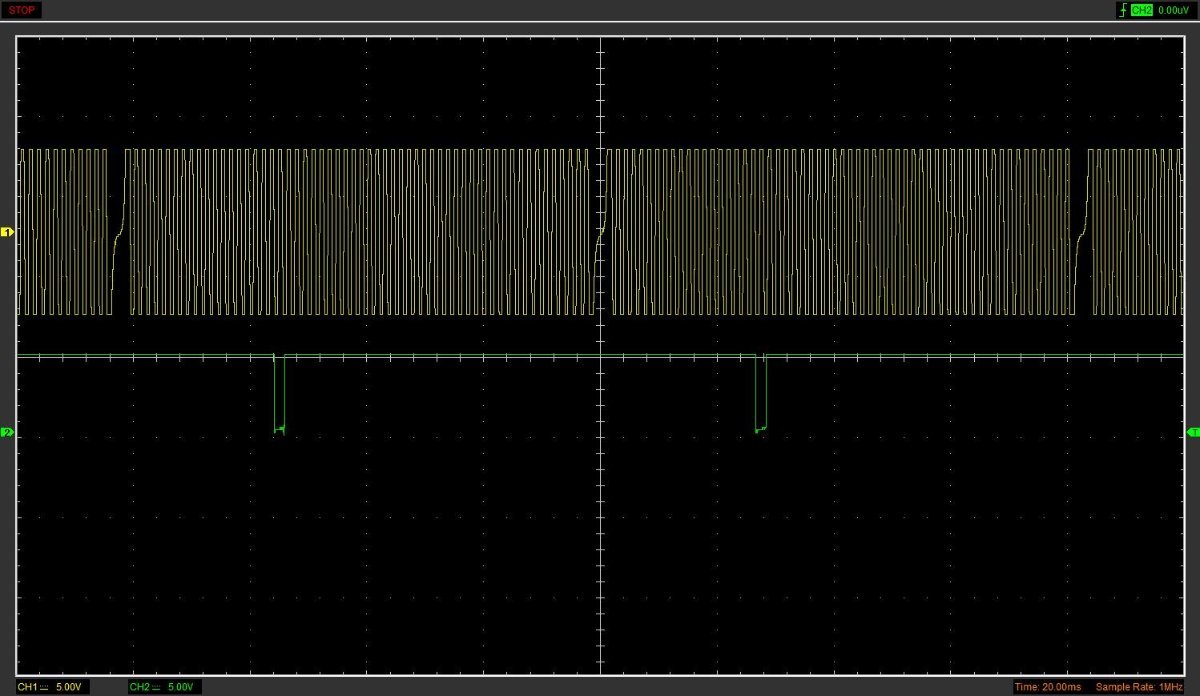Click the rightmost gap in yellow CH1 waveform
This screenshot has width=1200, height=696.
point(1081,232)
